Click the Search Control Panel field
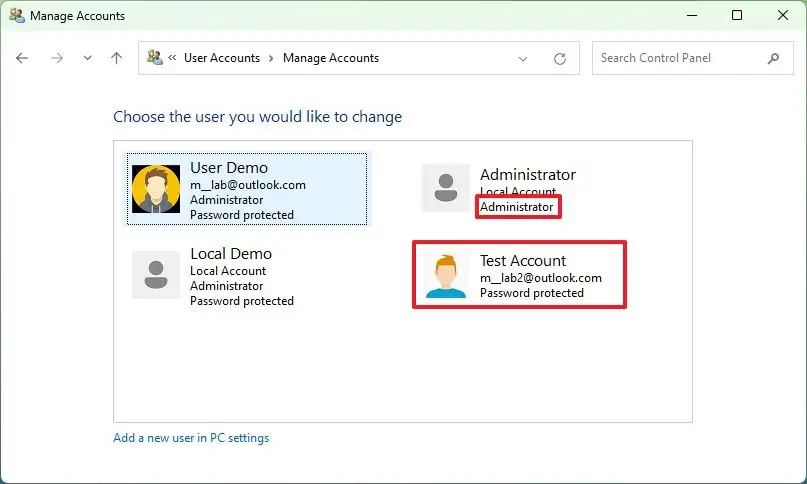This screenshot has height=484, width=807. coord(680,58)
